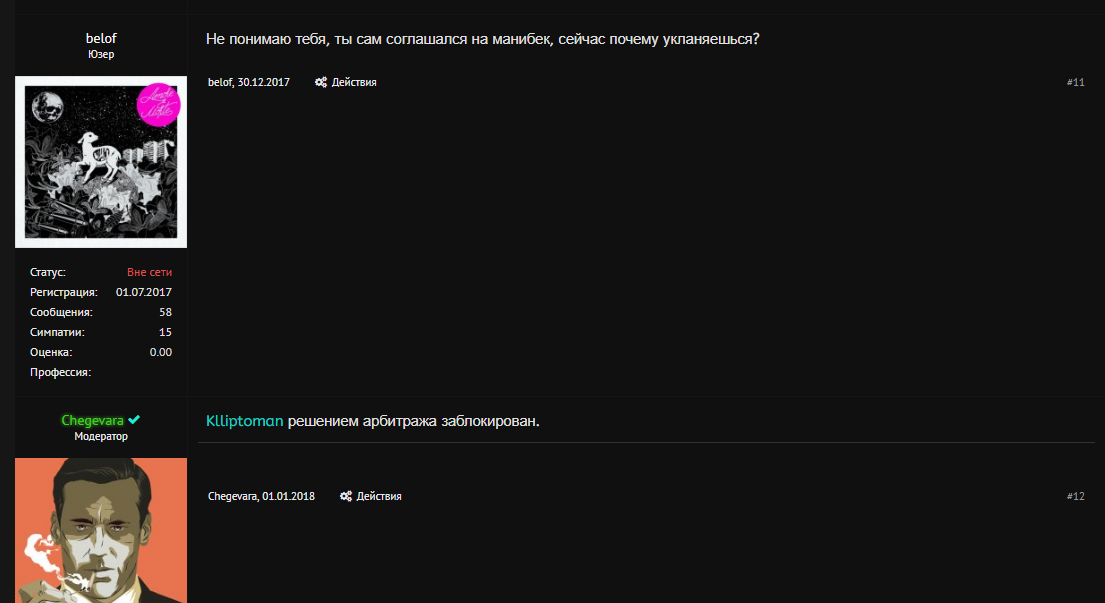Open the #12 post permalink
The width and height of the screenshot is (1105, 603).
point(1075,497)
